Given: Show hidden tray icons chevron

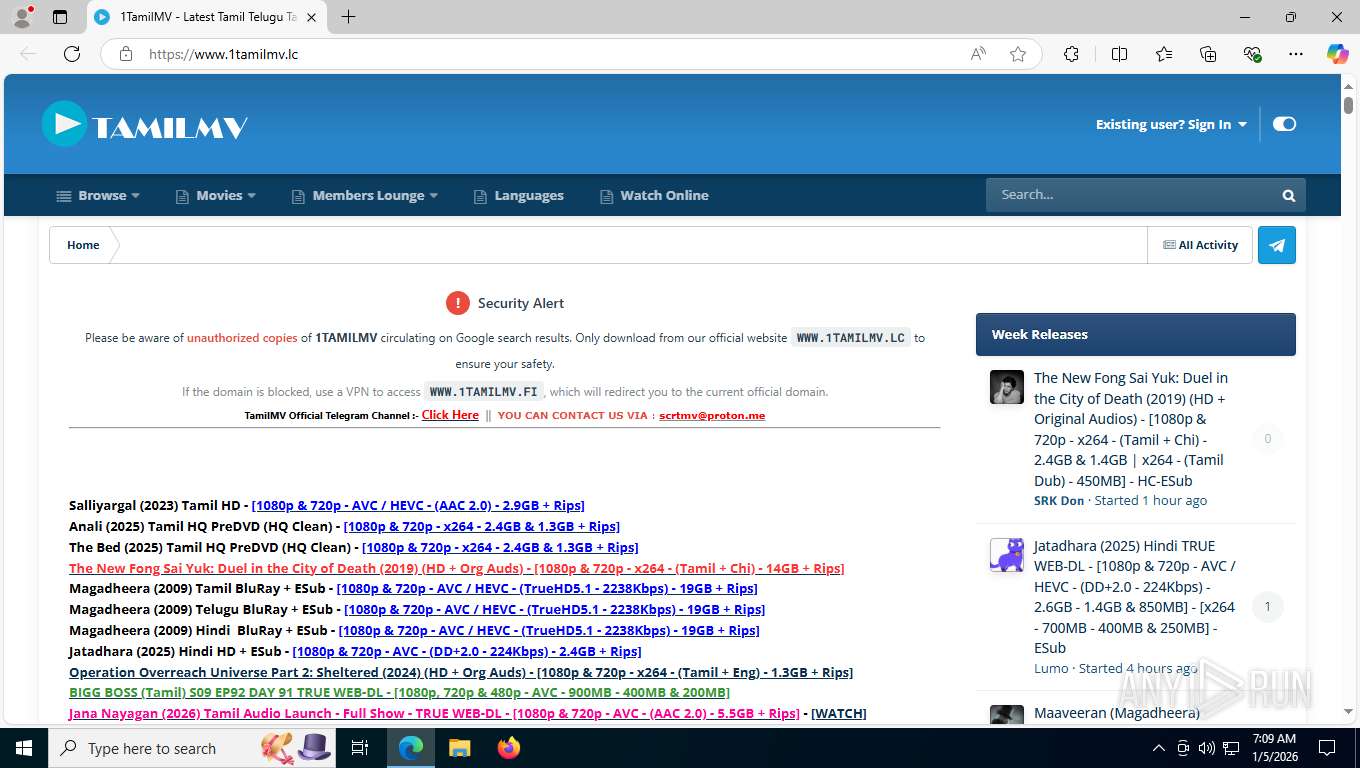Looking at the screenshot, I should (x=1159, y=748).
